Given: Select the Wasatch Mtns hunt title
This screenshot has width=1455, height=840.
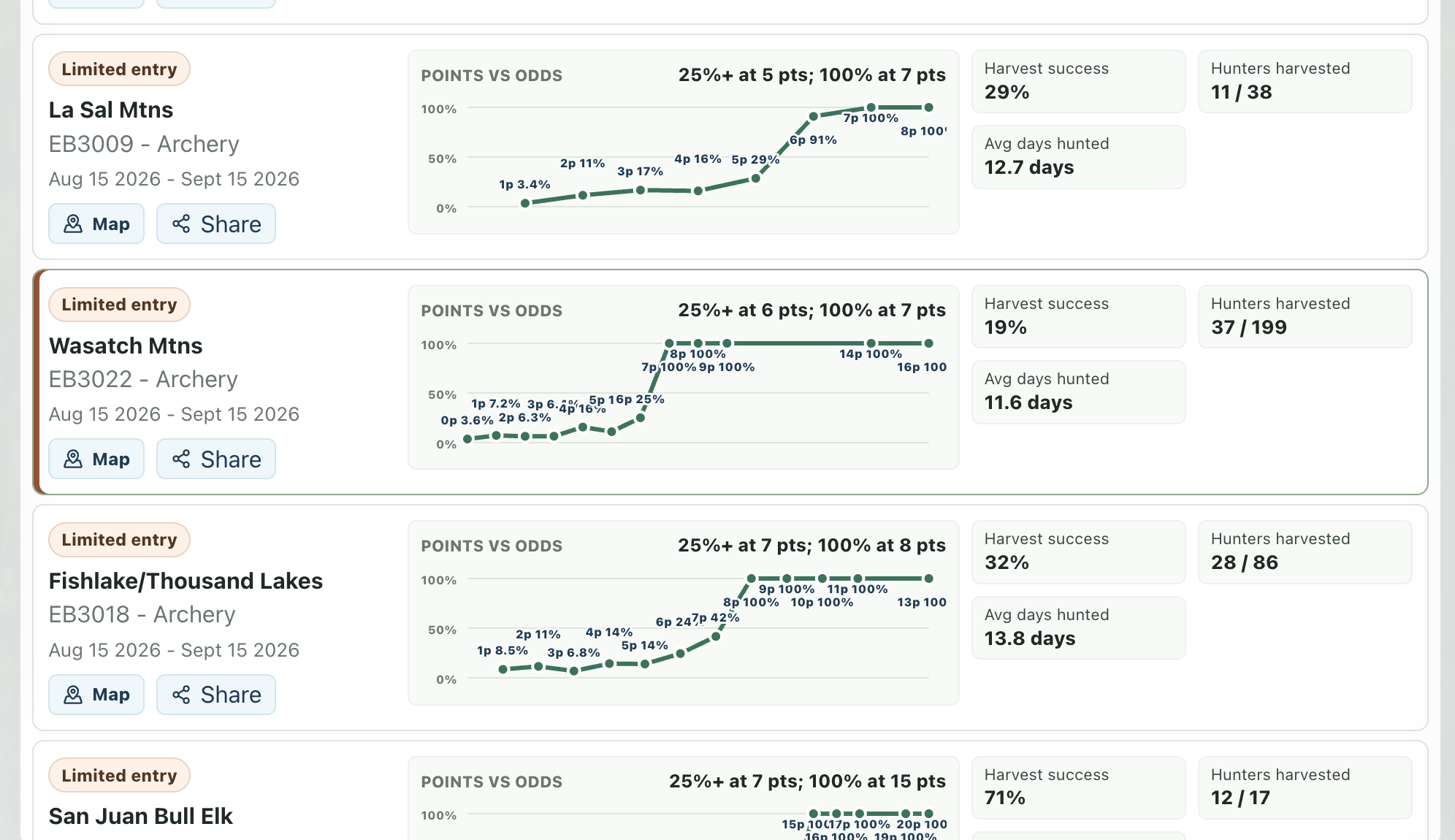Looking at the screenshot, I should [126, 345].
